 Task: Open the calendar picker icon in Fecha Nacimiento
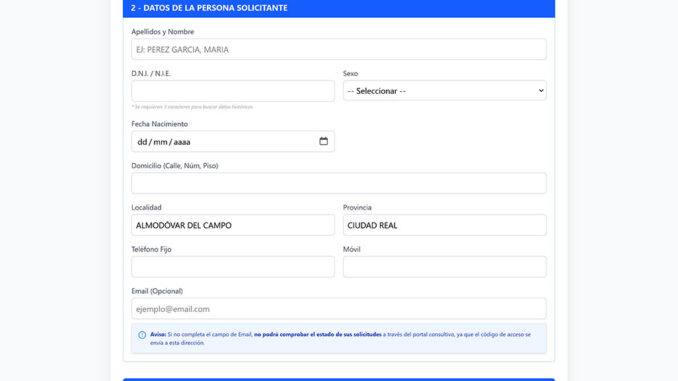click(x=323, y=141)
